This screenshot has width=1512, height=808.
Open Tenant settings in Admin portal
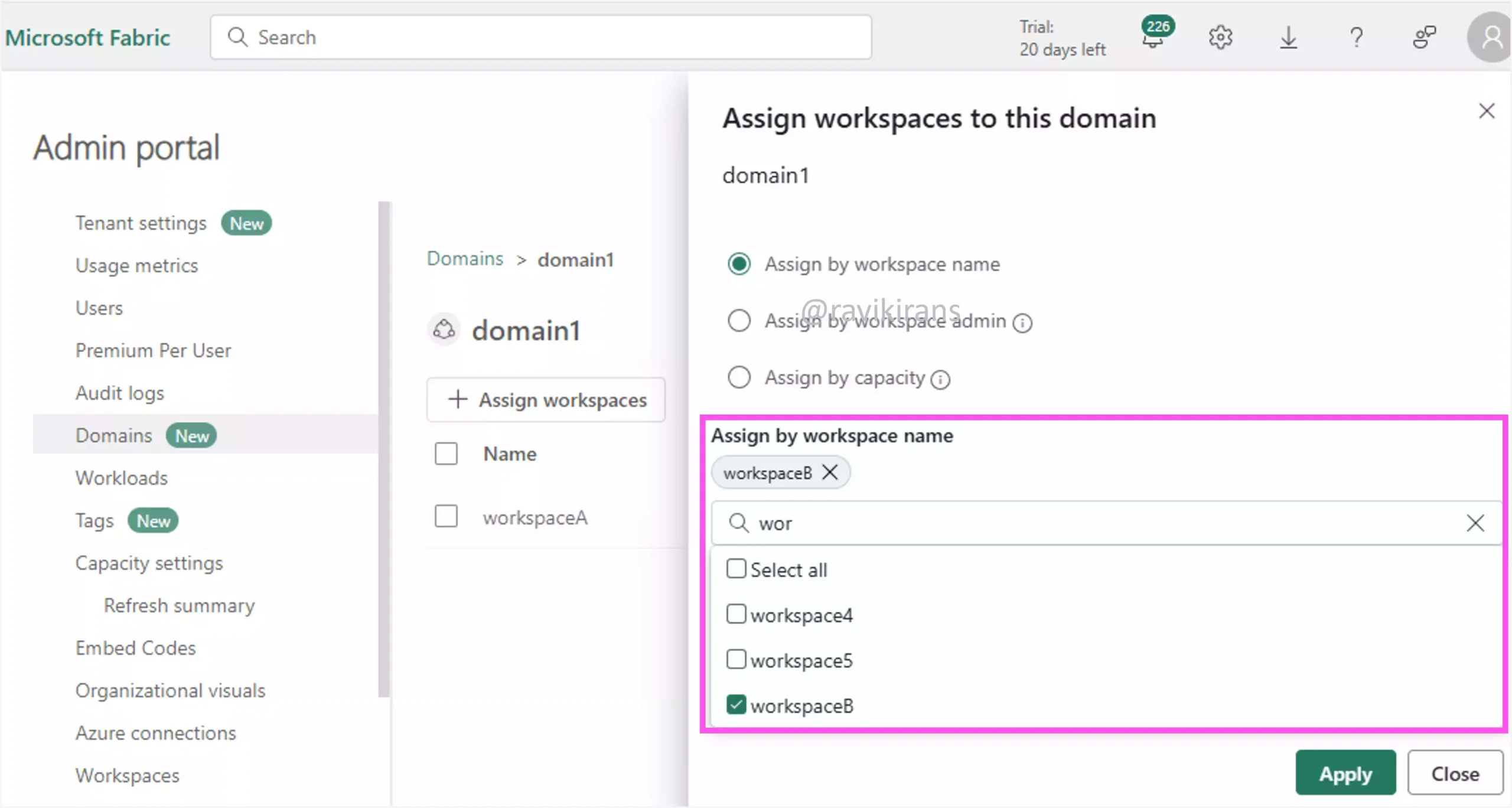pos(141,223)
